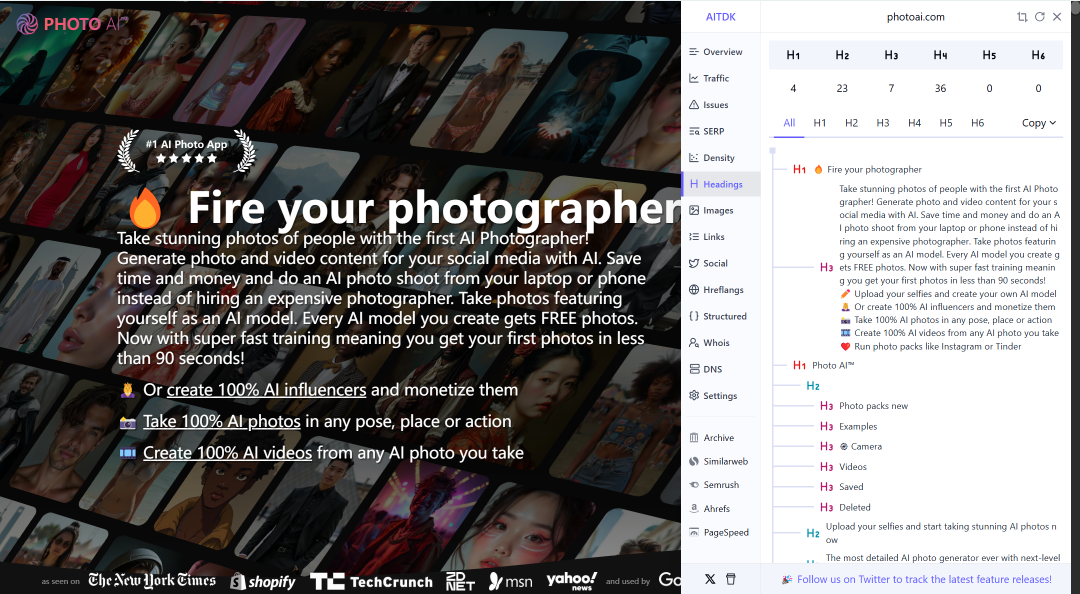The height and width of the screenshot is (594, 1080).
Task: Open the Density section
Action: 712,158
